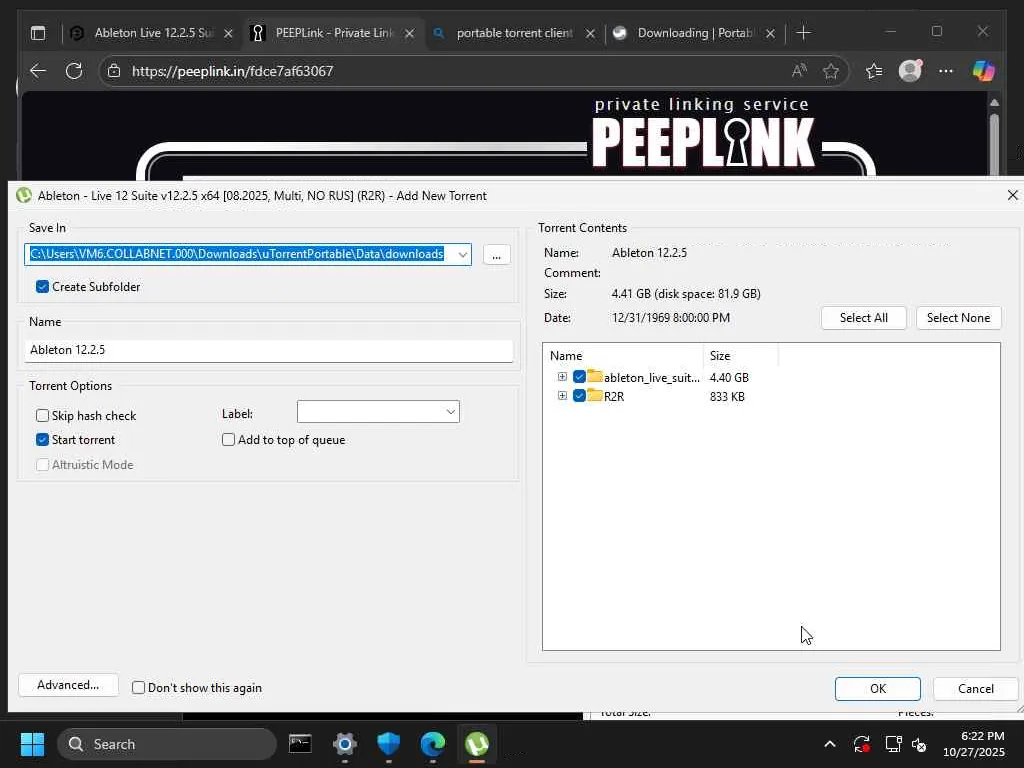
Task: Open the tab actions menu icon in Edge
Action: click(38, 33)
